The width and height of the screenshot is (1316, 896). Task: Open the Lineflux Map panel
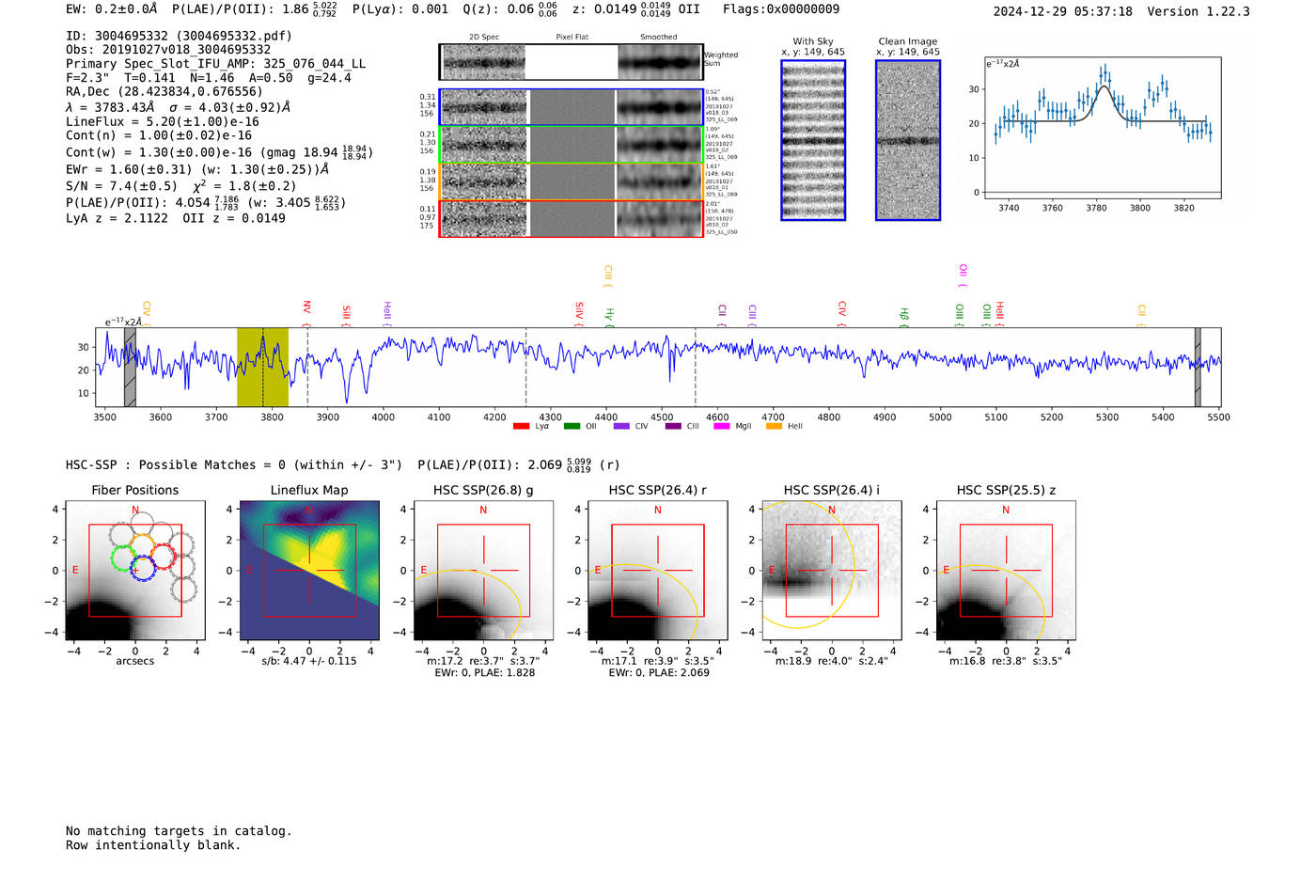309,570
